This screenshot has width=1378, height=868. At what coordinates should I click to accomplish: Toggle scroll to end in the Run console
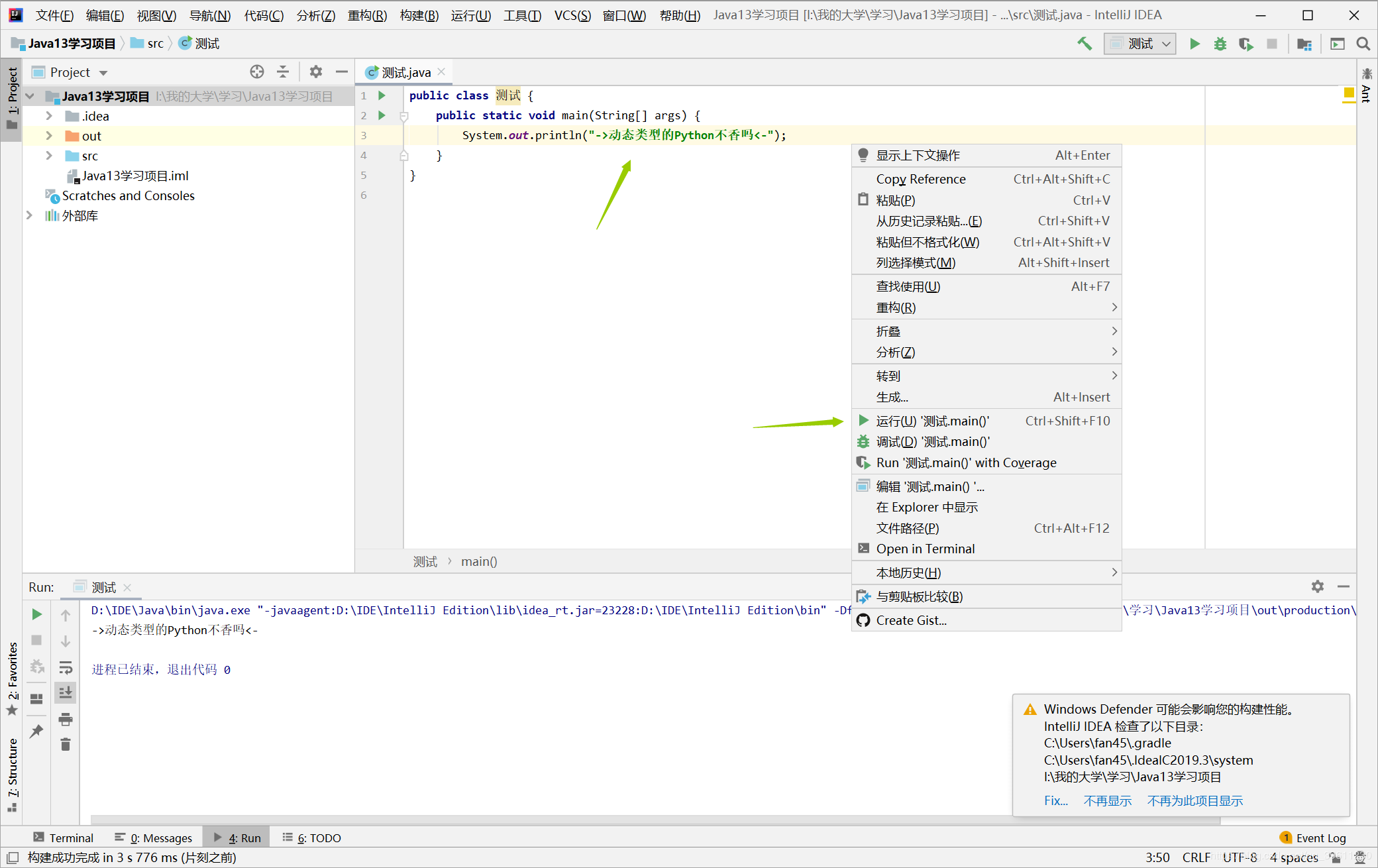point(66,693)
